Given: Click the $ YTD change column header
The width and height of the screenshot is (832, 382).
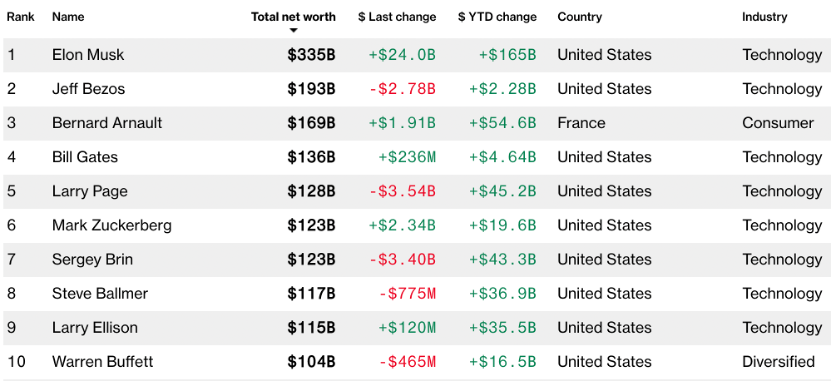Looking at the screenshot, I should click(497, 16).
